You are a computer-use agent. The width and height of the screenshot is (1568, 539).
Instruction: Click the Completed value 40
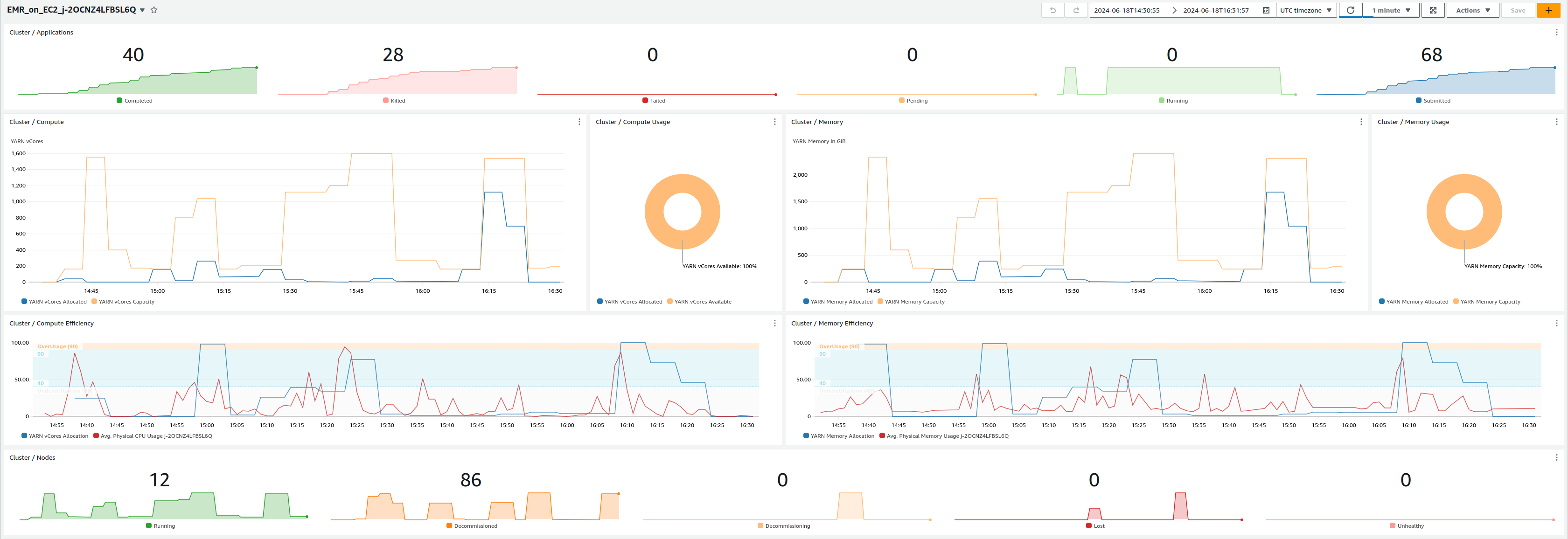133,55
